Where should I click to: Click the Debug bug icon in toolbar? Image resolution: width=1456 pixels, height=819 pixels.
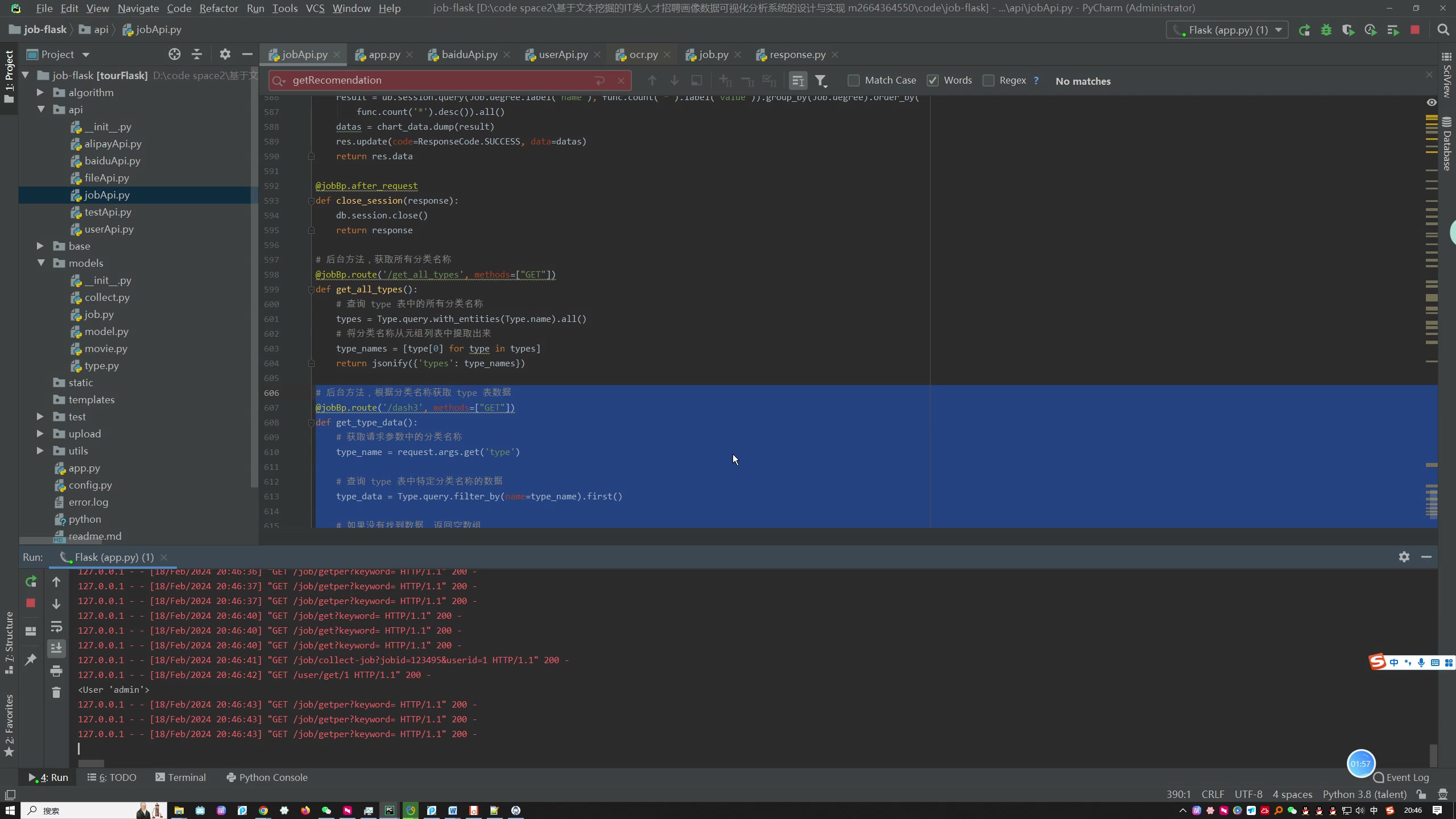(1326, 30)
